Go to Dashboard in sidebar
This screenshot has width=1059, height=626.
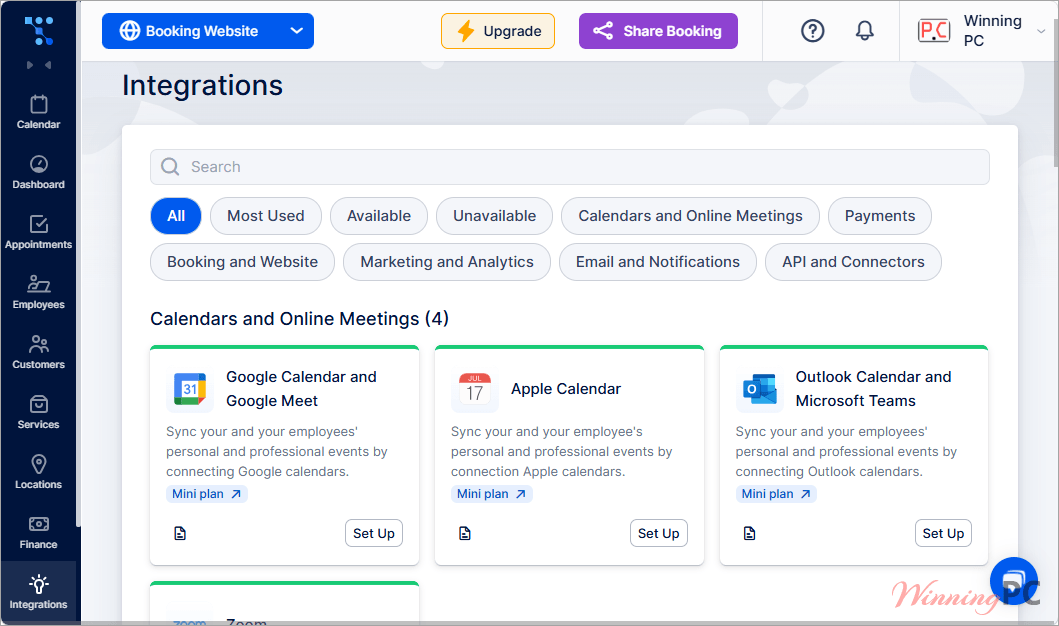[38, 172]
